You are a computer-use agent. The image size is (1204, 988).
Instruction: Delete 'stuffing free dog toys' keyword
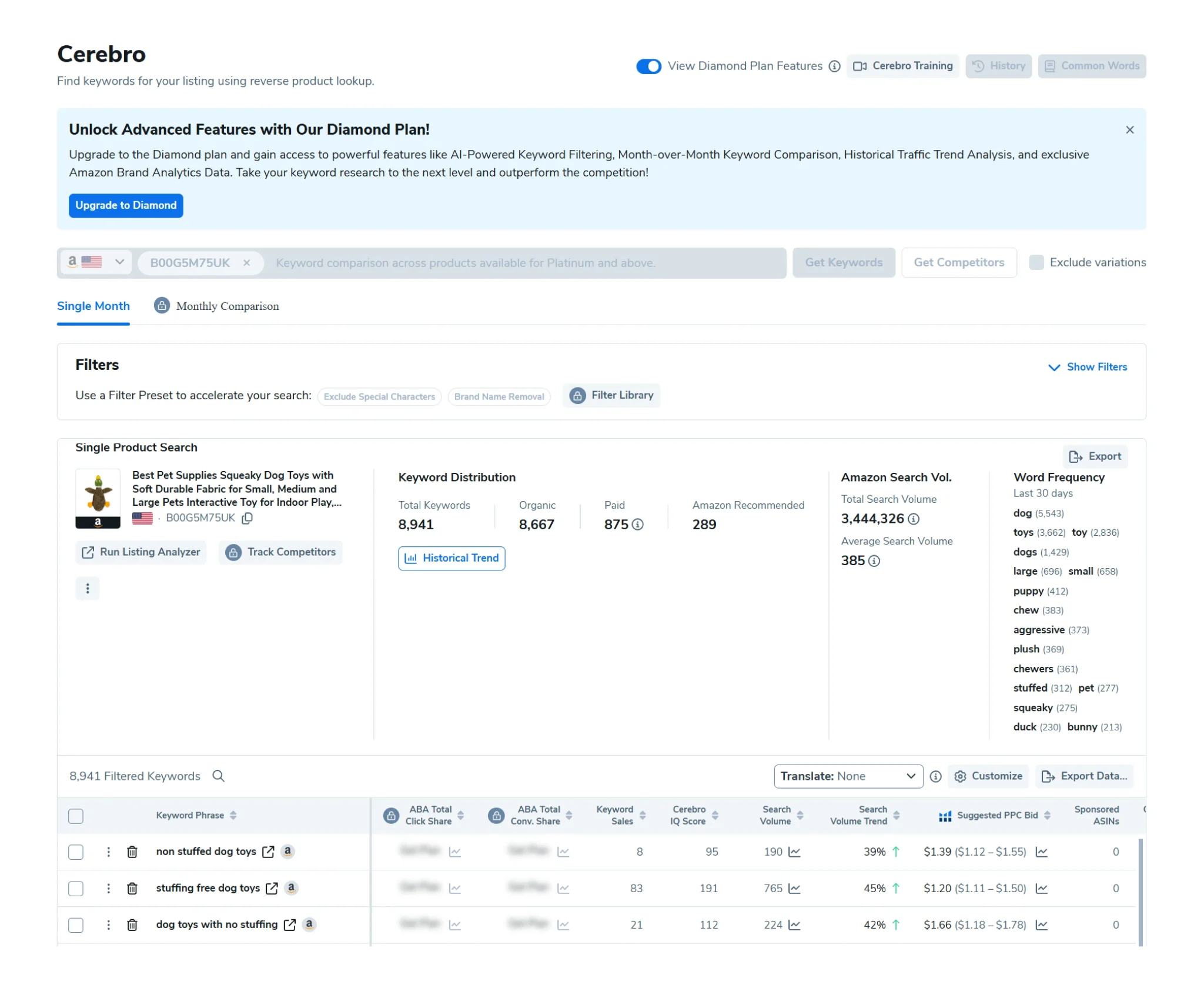[x=132, y=889]
